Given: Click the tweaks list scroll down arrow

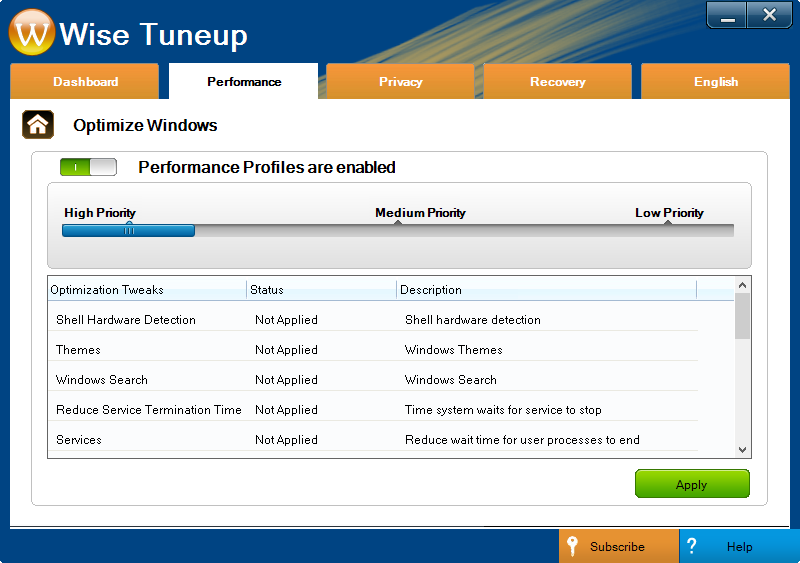Looking at the screenshot, I should [x=742, y=450].
